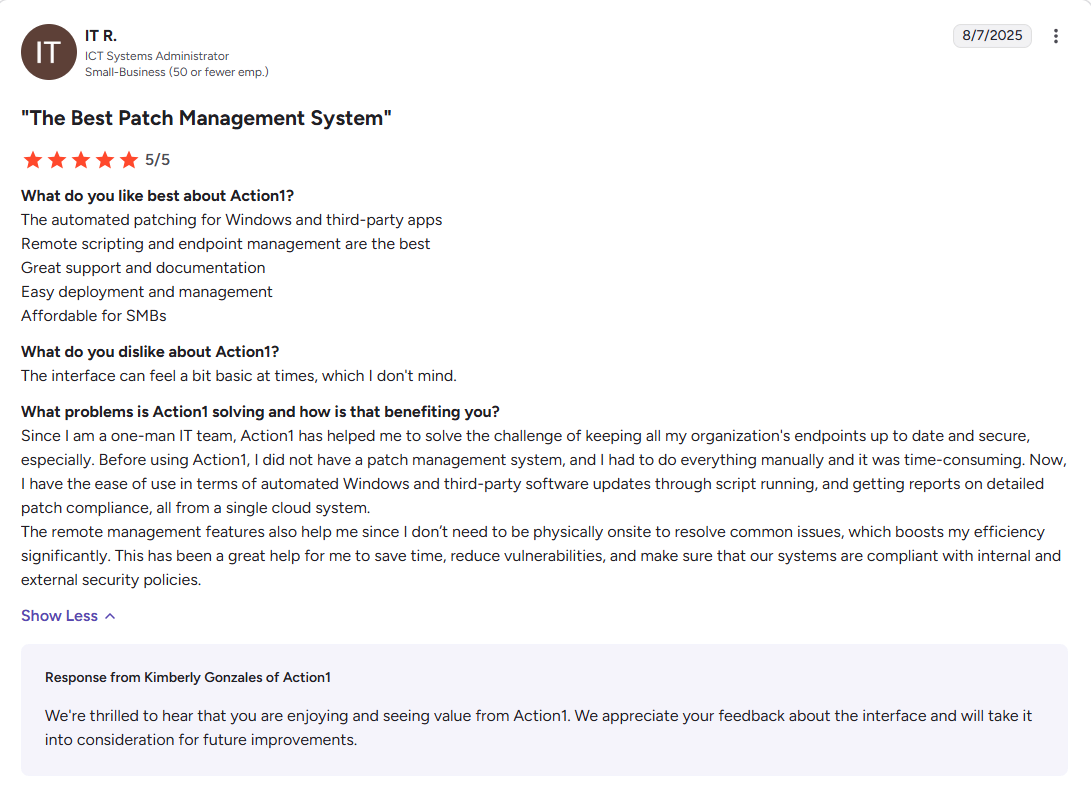Click "What do you like best" heading

[x=157, y=196]
